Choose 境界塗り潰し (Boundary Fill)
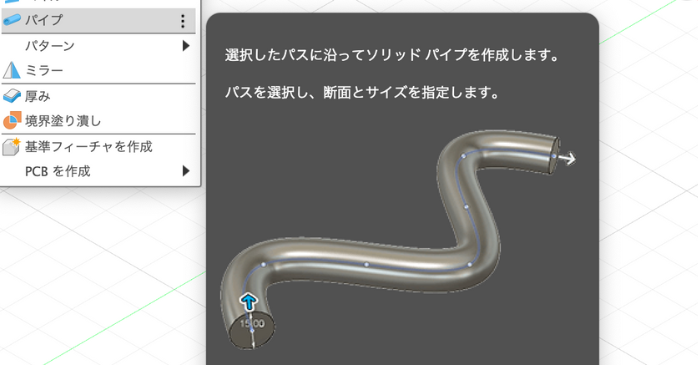 tap(98, 121)
